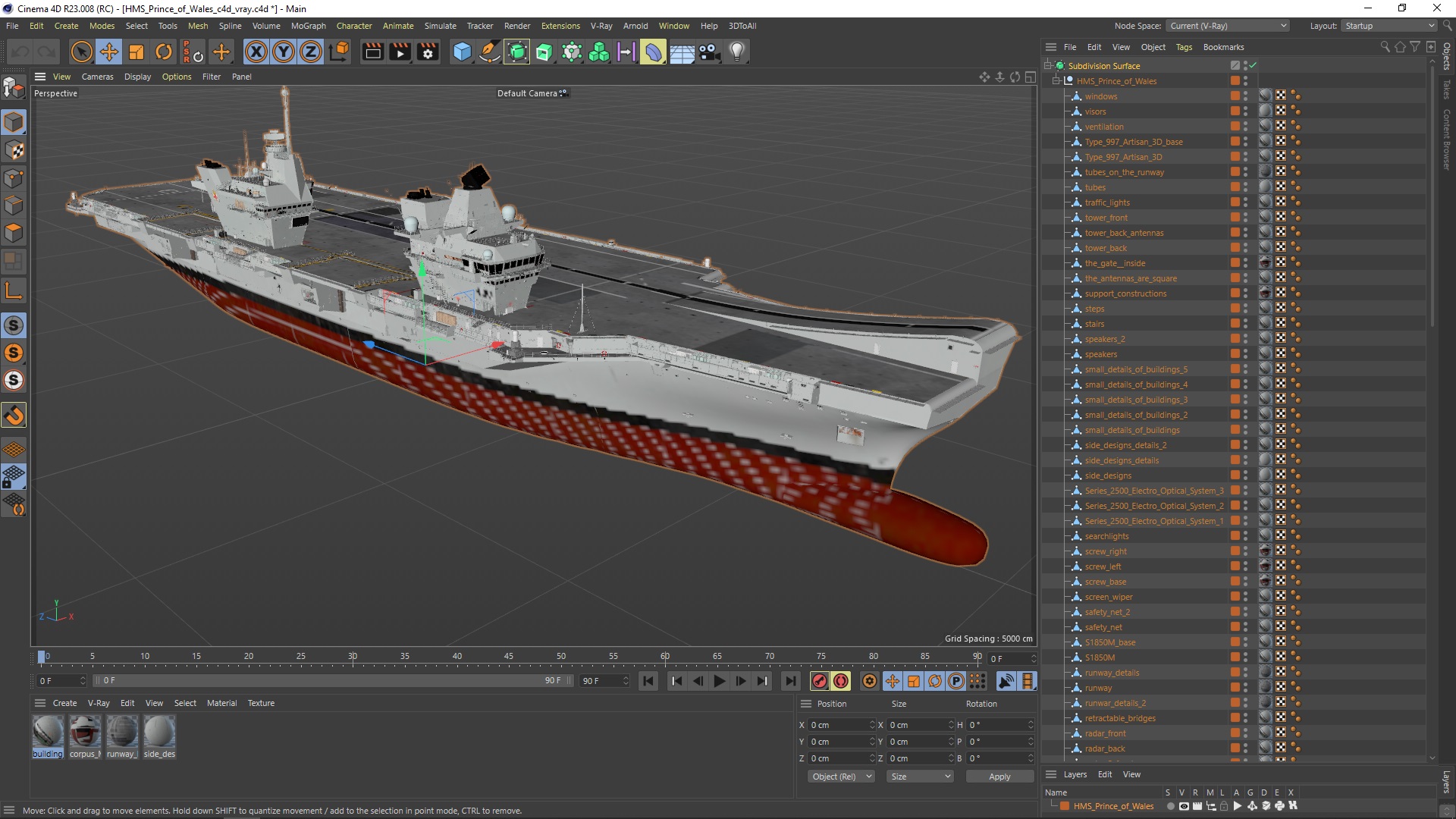The height and width of the screenshot is (819, 1456).
Task: Open the Extensions menu
Action: 559,25
